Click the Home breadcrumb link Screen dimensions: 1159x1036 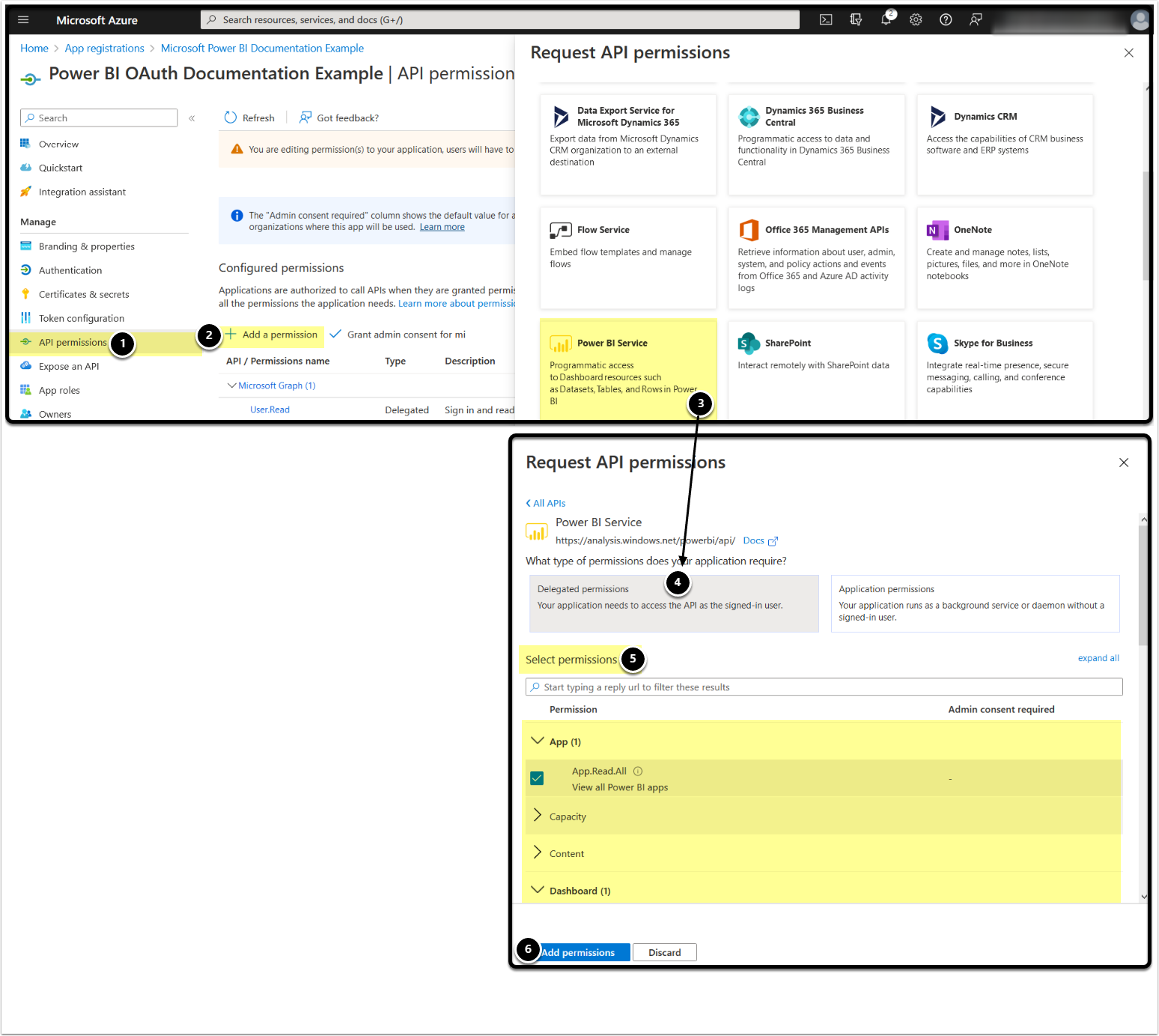pos(34,48)
